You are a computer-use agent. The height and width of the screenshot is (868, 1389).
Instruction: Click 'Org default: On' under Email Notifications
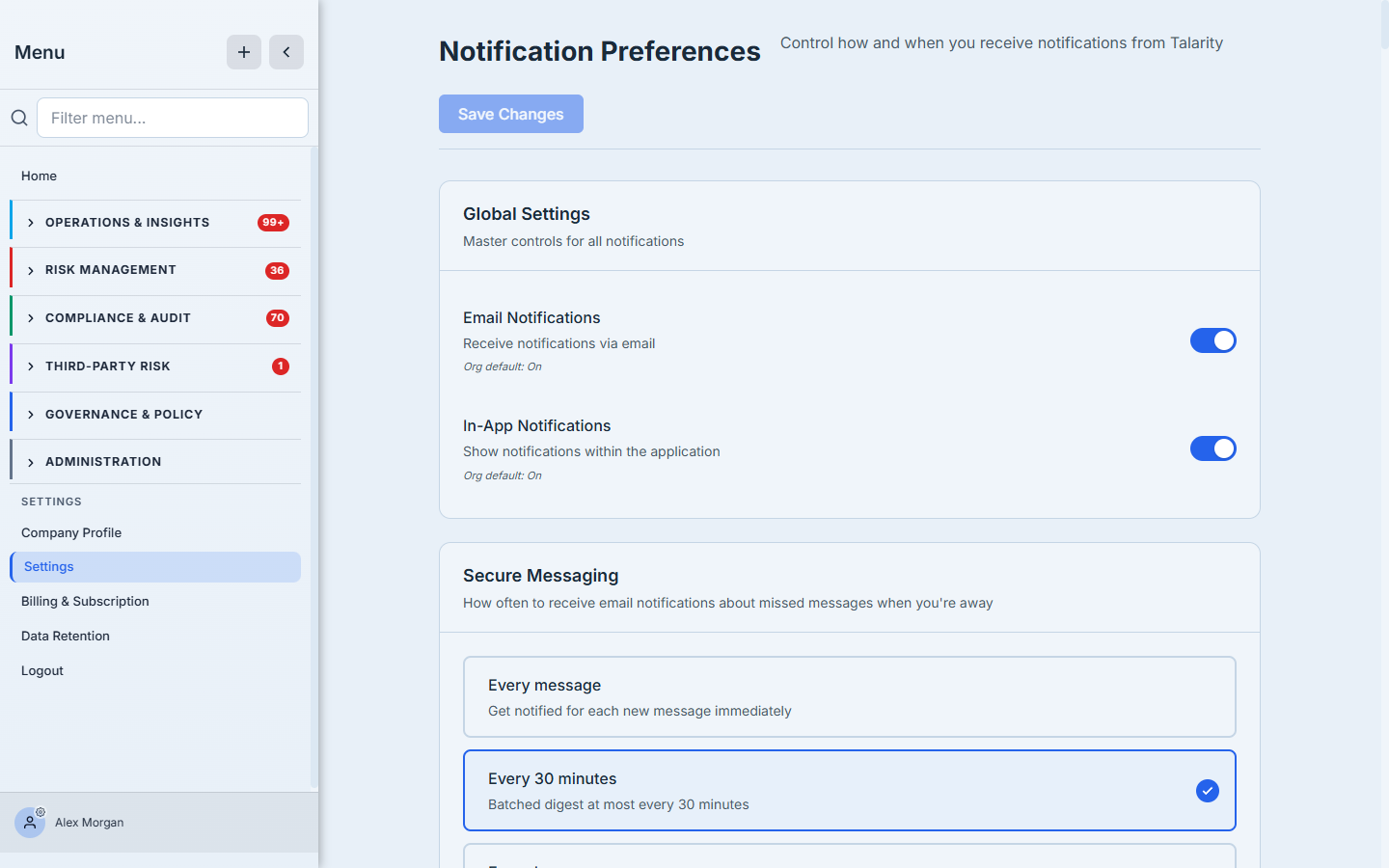(x=503, y=366)
